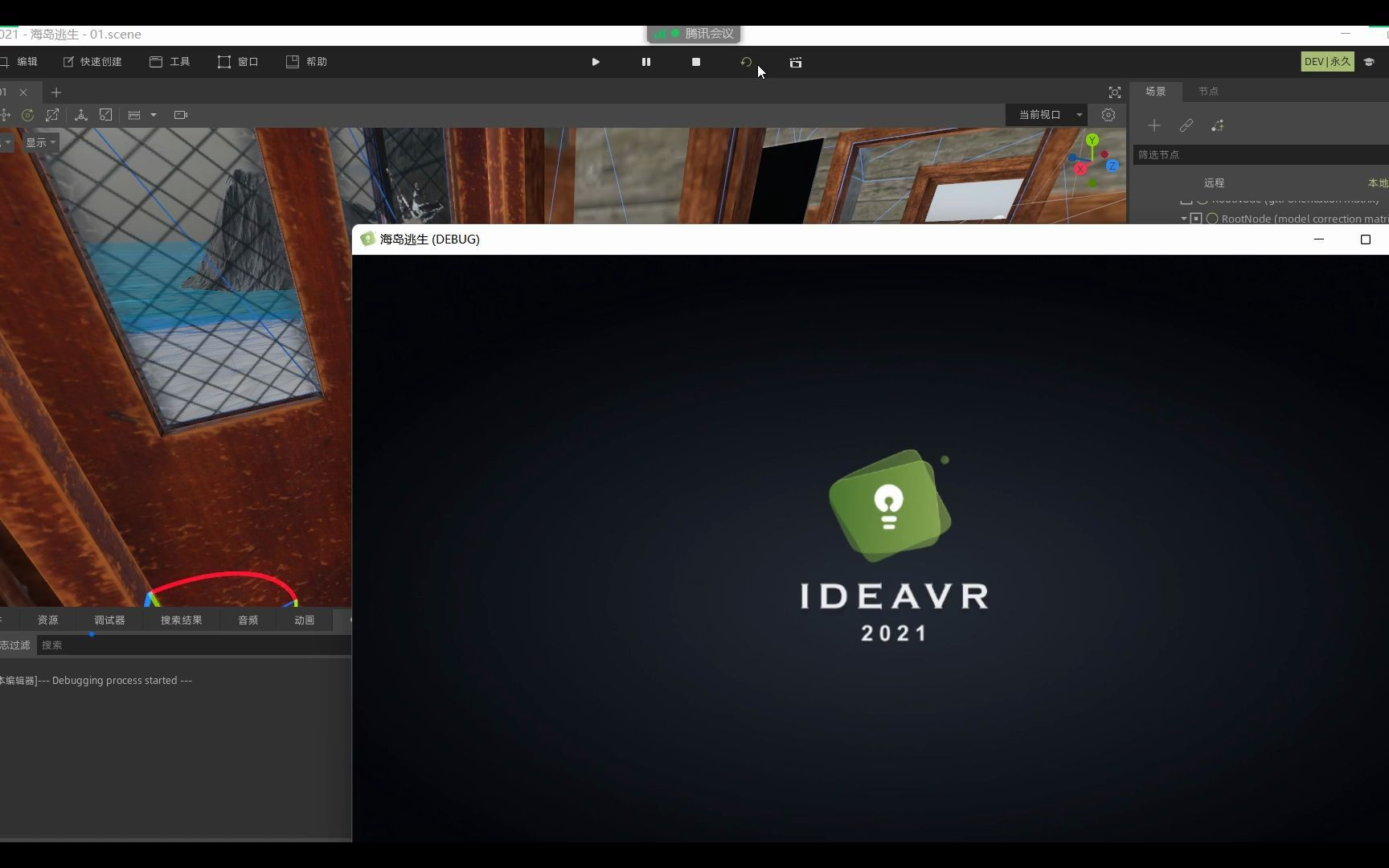
Task: Select the ruler measurement tool
Action: 134,115
